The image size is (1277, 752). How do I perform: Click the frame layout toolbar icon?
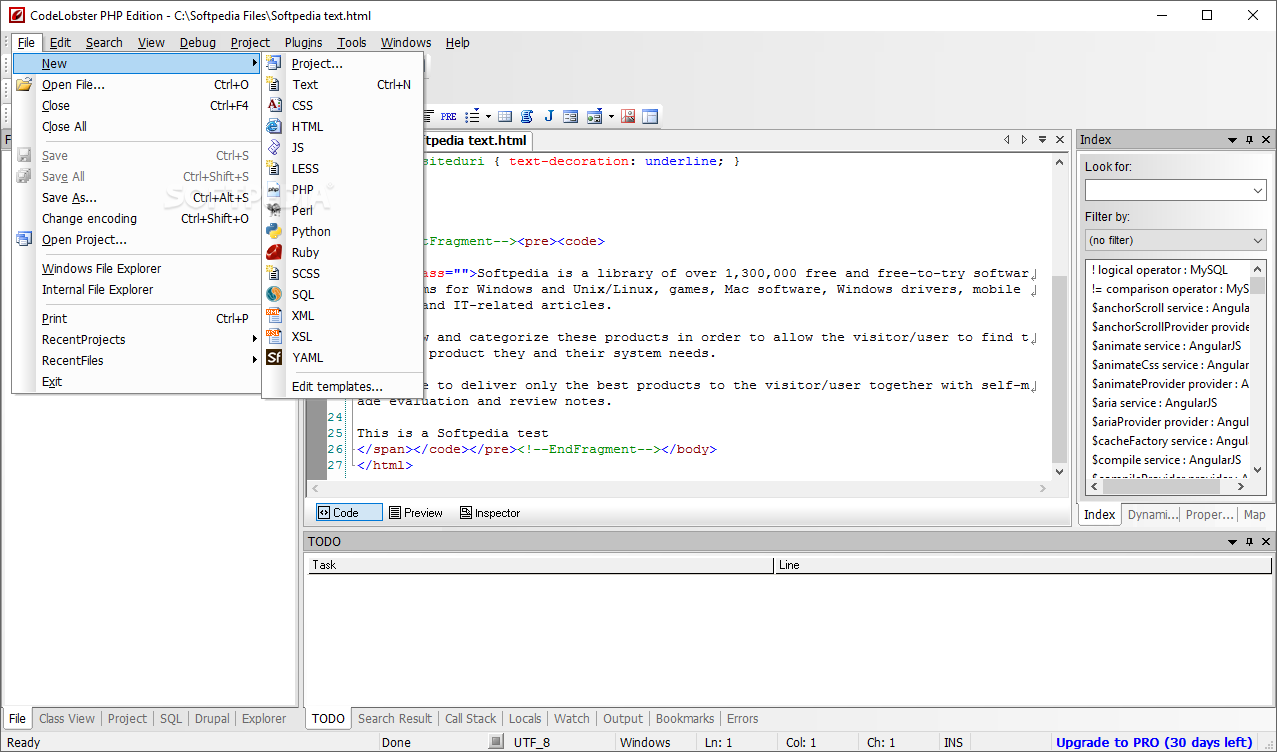pos(650,116)
